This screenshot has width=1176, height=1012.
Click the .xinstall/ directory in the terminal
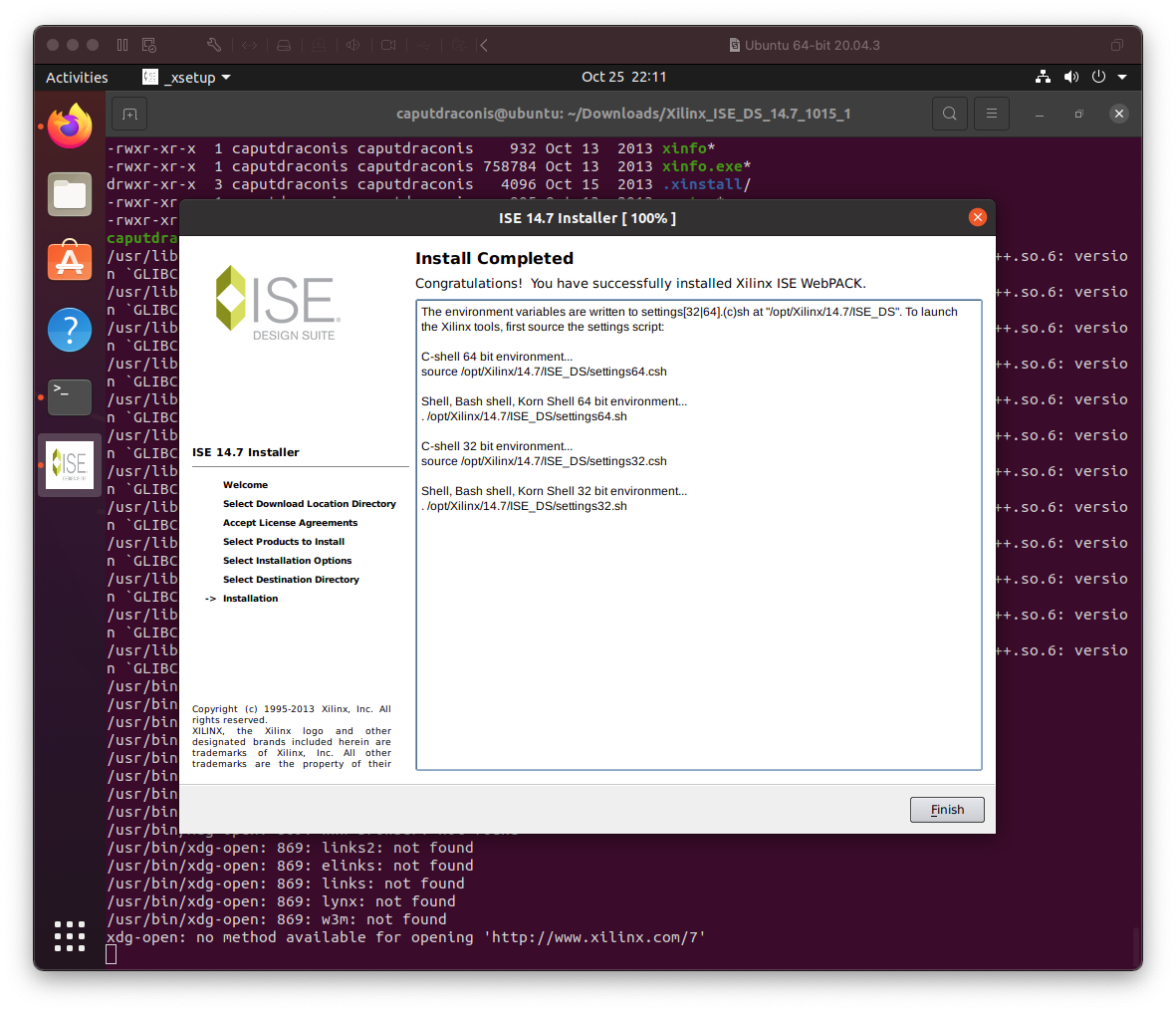(x=703, y=184)
